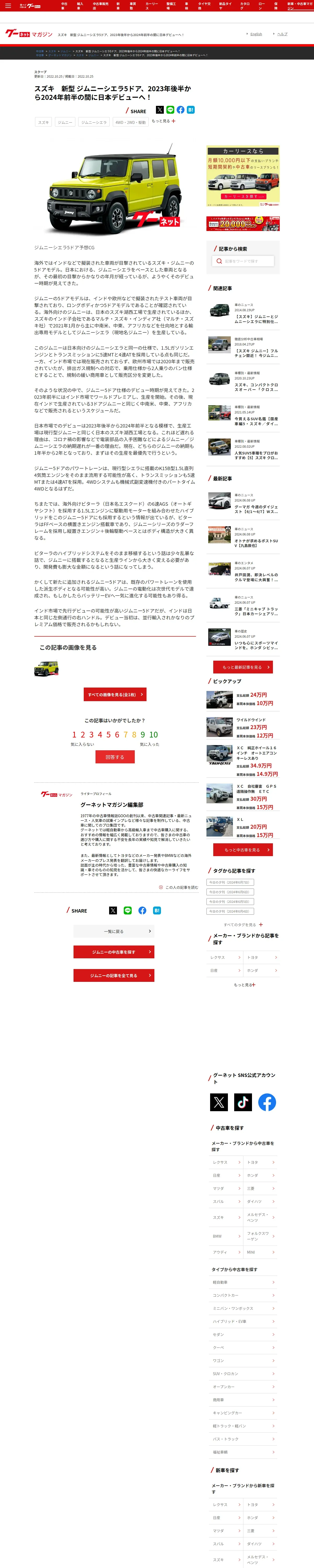Share on X from the top share row
This screenshot has width=314, height=1568.
click(160, 110)
